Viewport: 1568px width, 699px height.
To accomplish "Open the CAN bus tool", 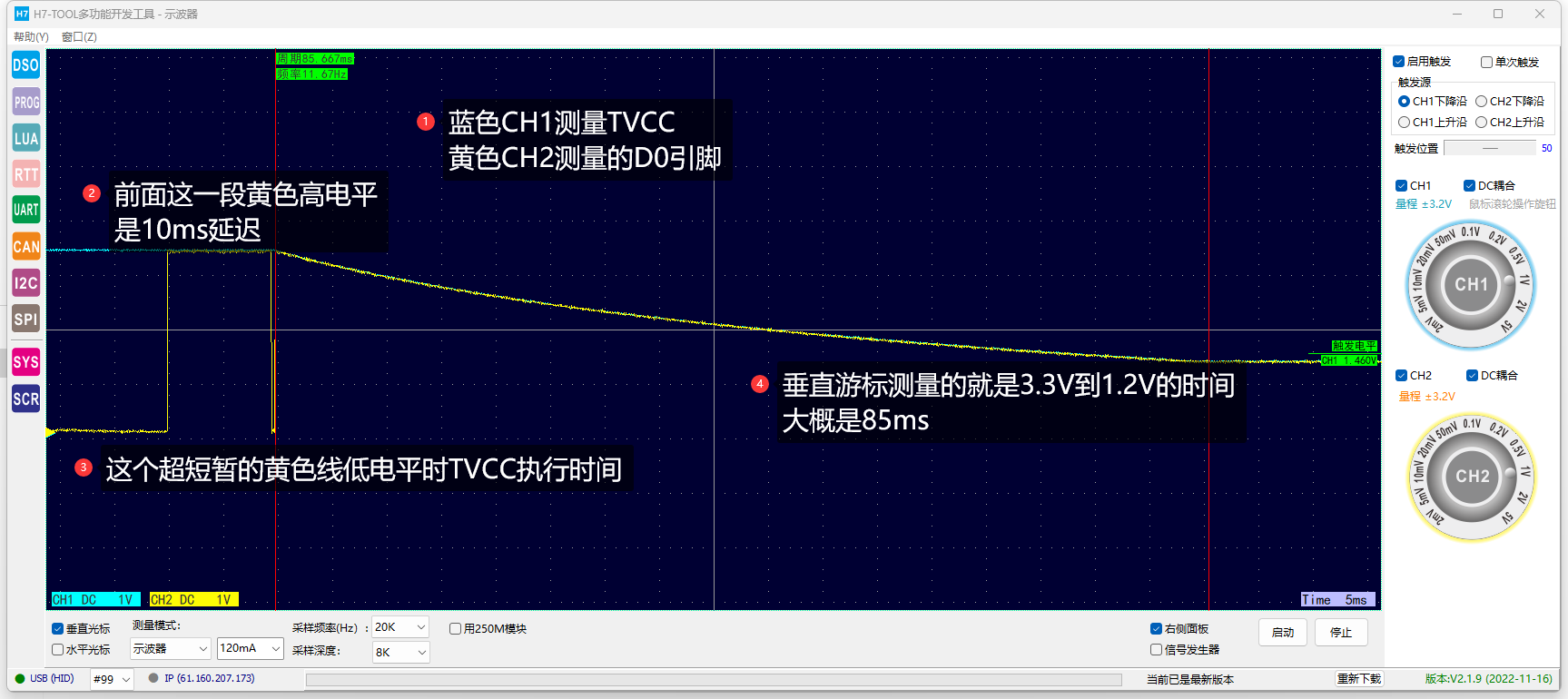I will (x=25, y=246).
